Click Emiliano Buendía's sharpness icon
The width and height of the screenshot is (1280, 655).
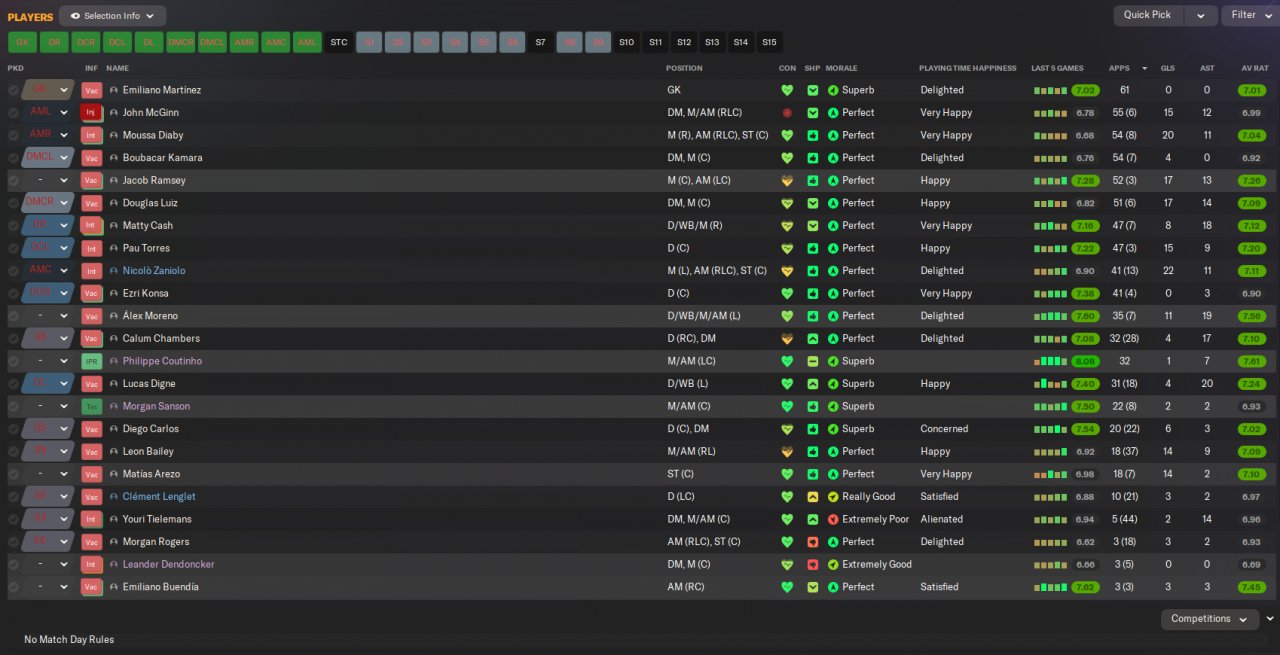pos(813,587)
